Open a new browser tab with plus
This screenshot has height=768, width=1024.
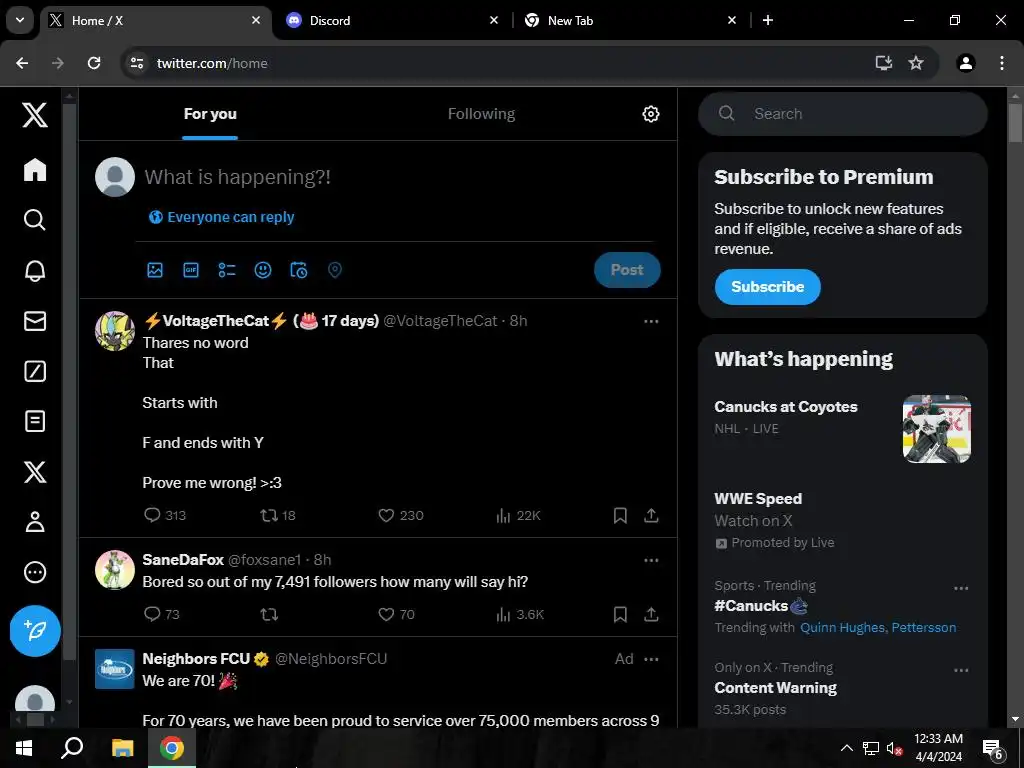coord(768,20)
